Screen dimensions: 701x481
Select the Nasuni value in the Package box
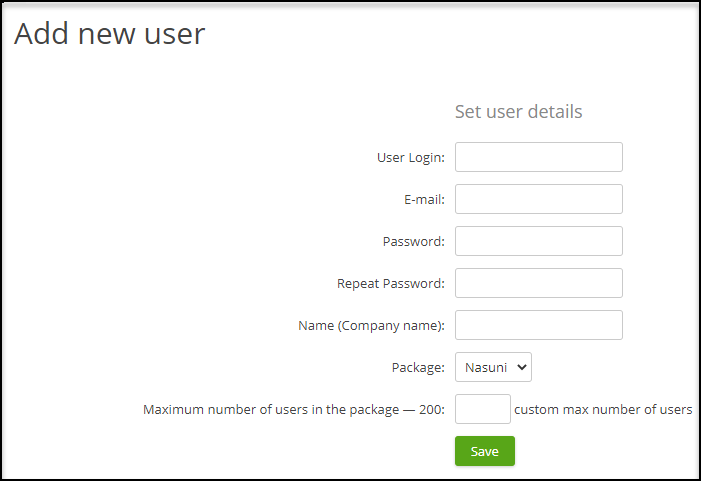(x=486, y=368)
